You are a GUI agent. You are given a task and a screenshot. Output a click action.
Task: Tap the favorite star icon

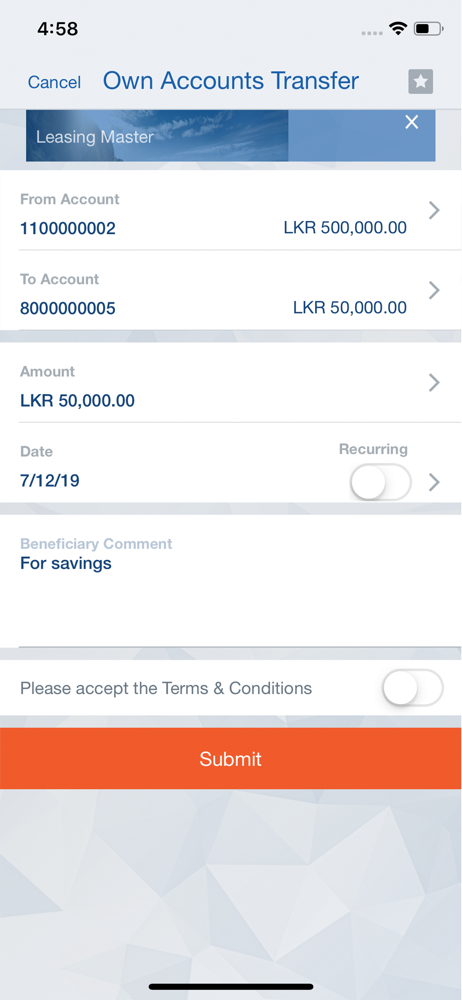(421, 82)
